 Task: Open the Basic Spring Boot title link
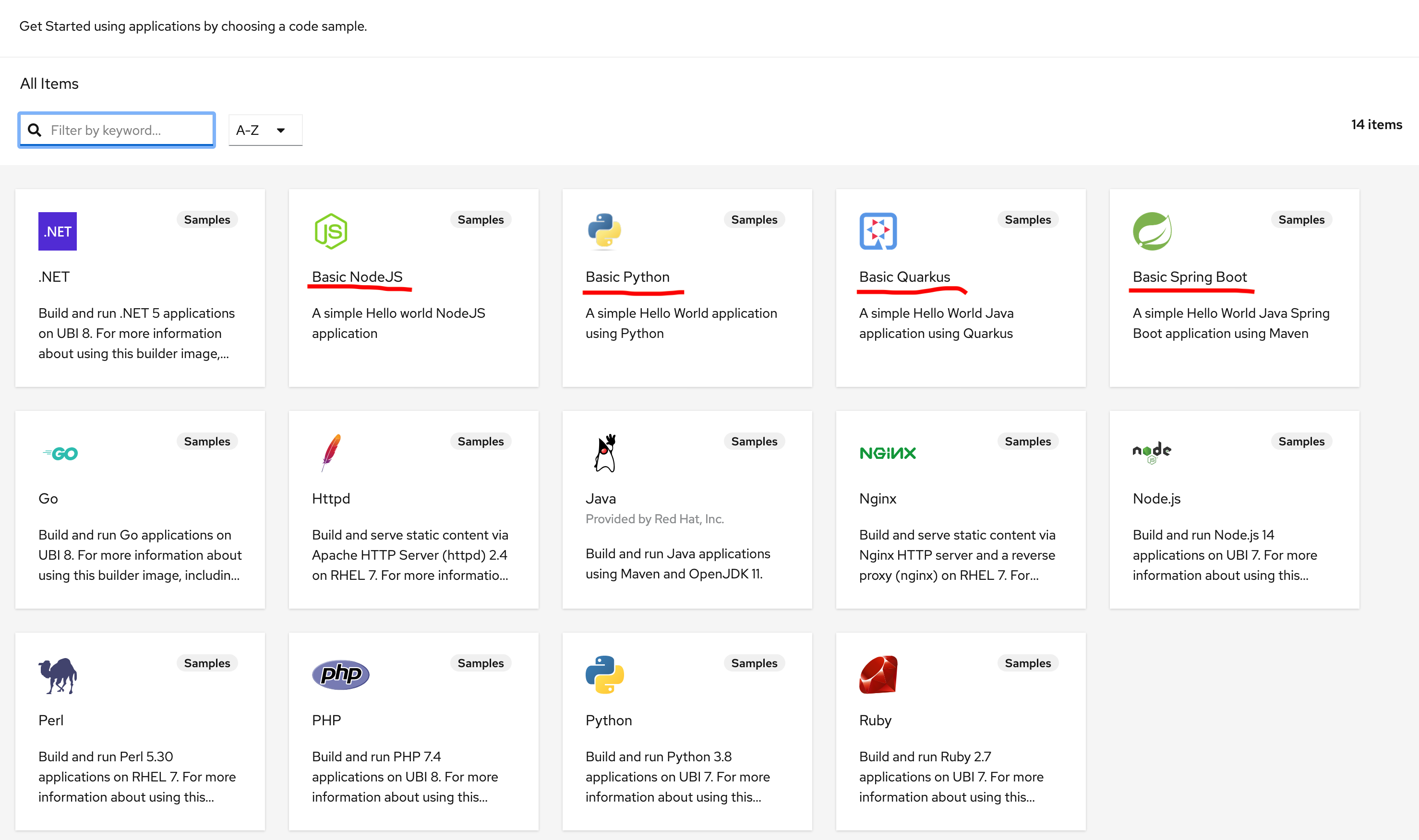point(1189,277)
